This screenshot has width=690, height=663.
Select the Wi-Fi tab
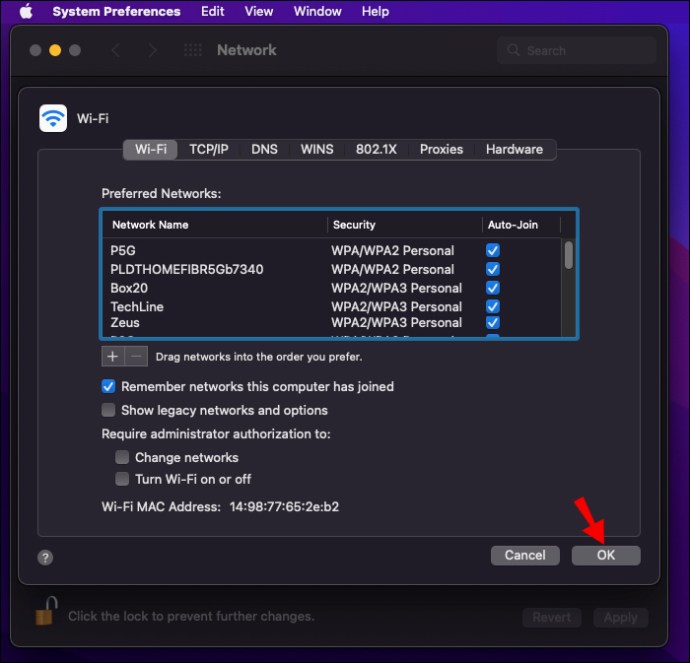coord(150,150)
